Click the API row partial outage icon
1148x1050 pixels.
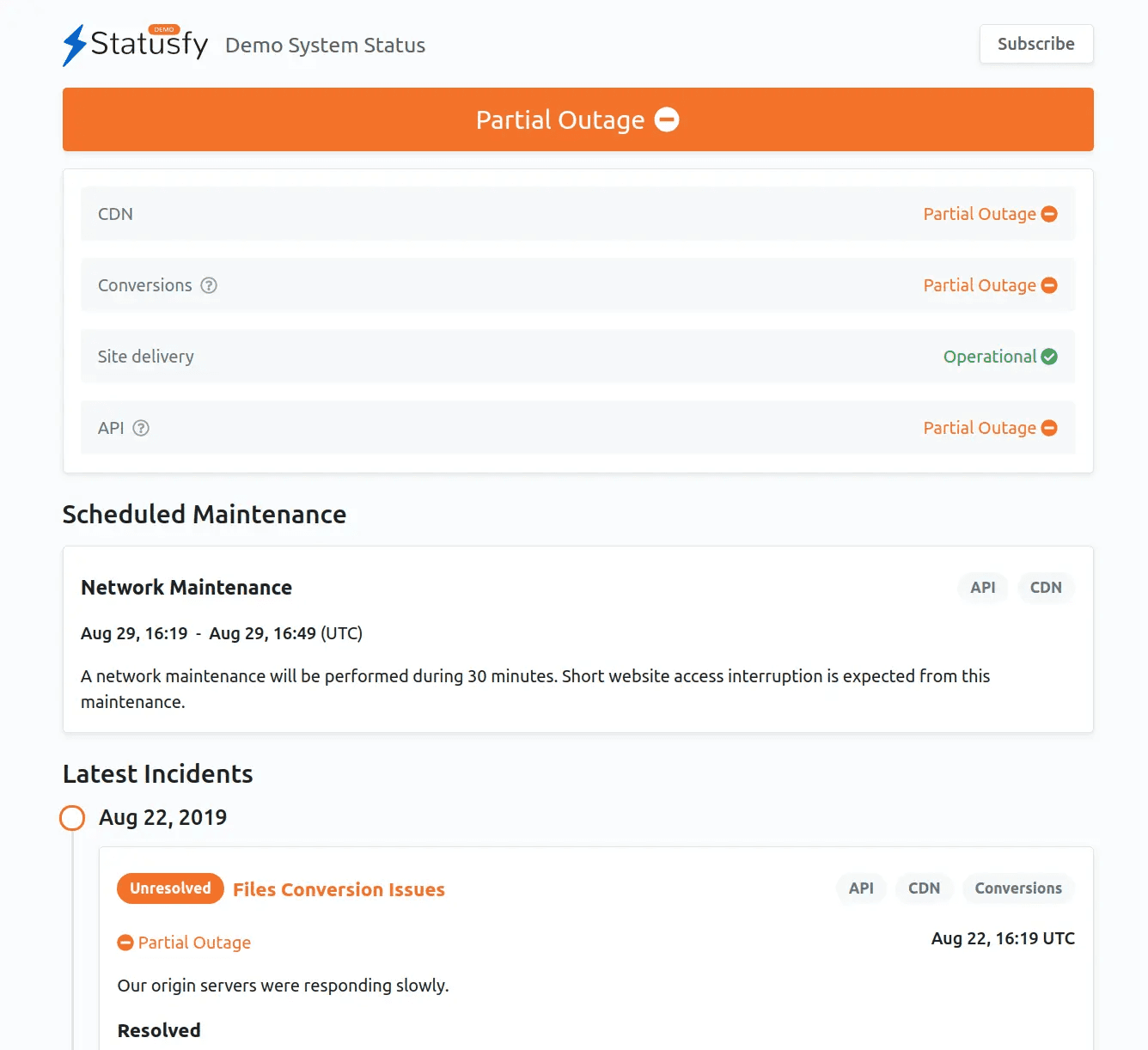[x=1049, y=428]
